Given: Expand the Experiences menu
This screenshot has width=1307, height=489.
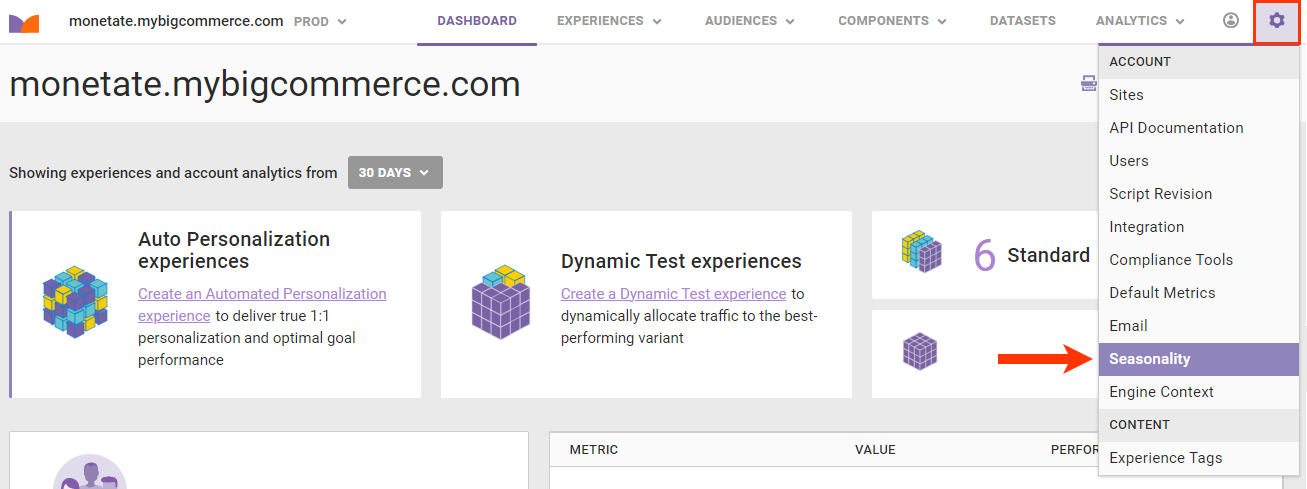Looking at the screenshot, I should (x=609, y=21).
